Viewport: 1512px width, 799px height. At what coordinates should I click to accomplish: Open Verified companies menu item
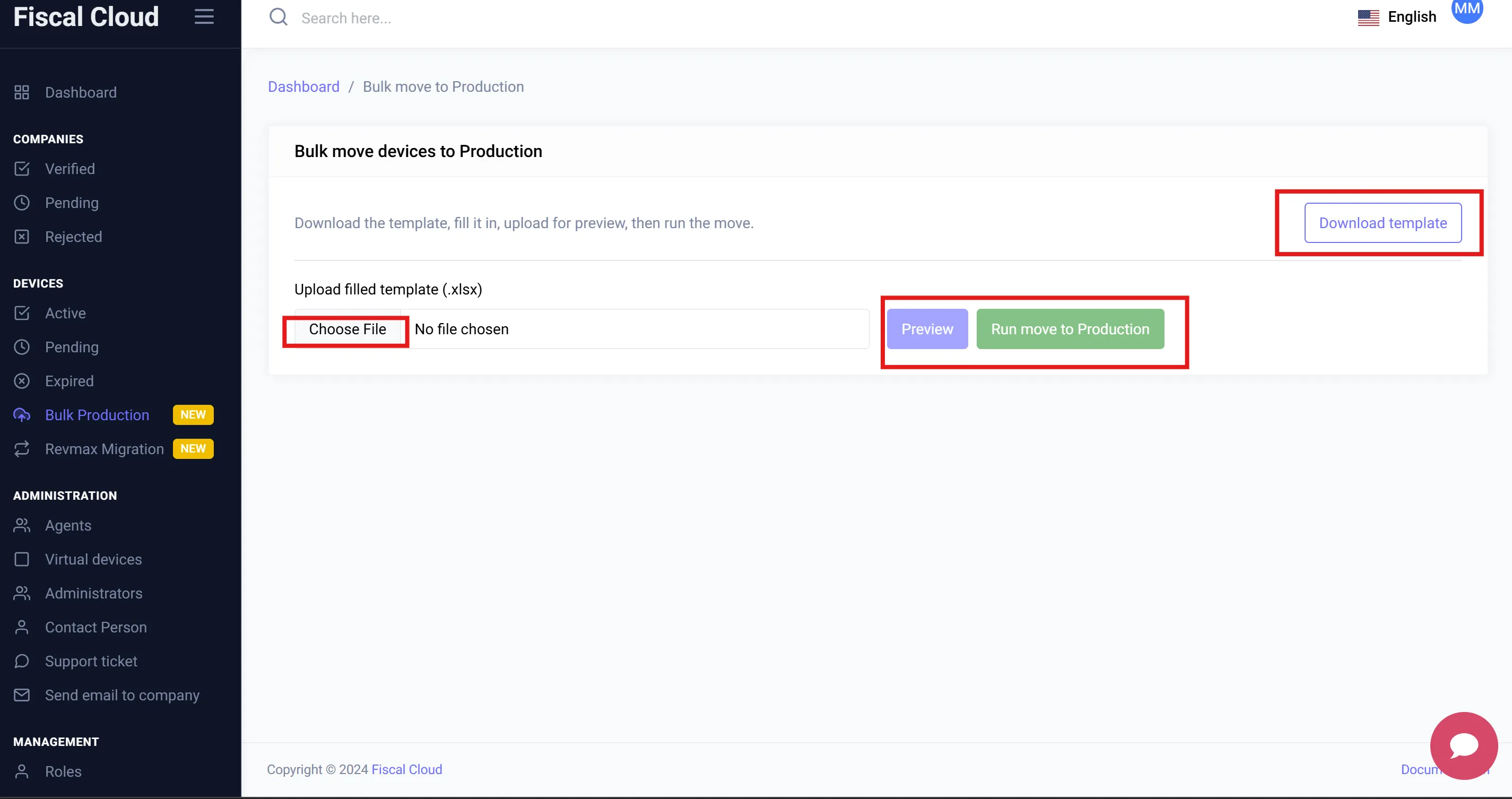pos(70,169)
